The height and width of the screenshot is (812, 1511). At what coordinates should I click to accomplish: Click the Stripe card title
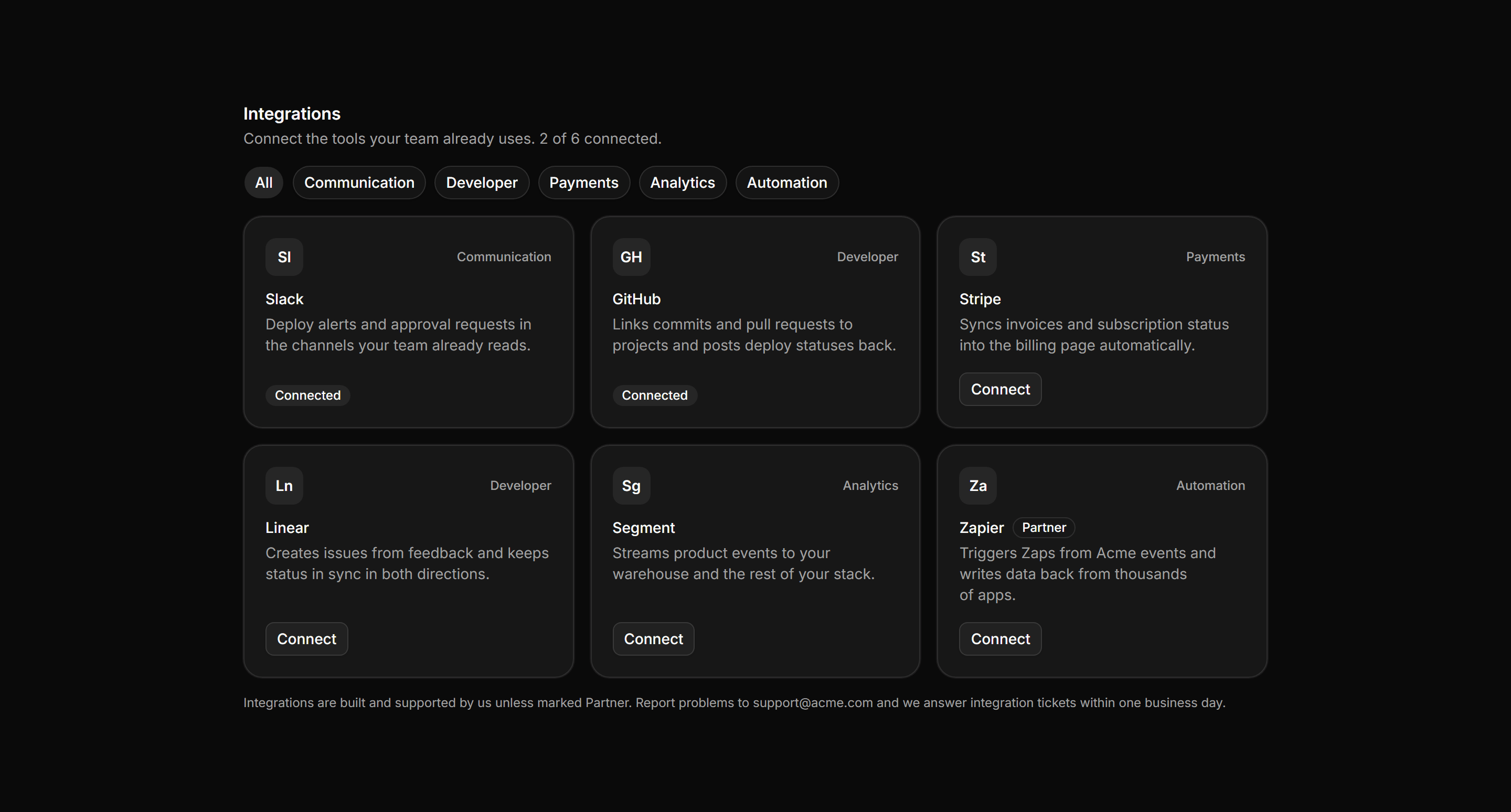click(980, 299)
